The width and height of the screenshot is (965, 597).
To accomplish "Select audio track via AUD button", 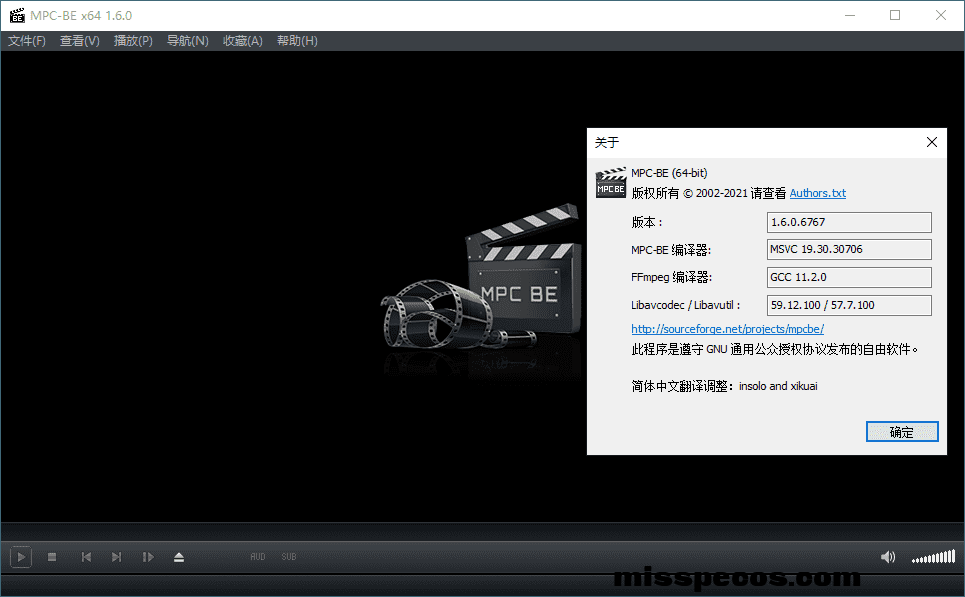I will [257, 557].
